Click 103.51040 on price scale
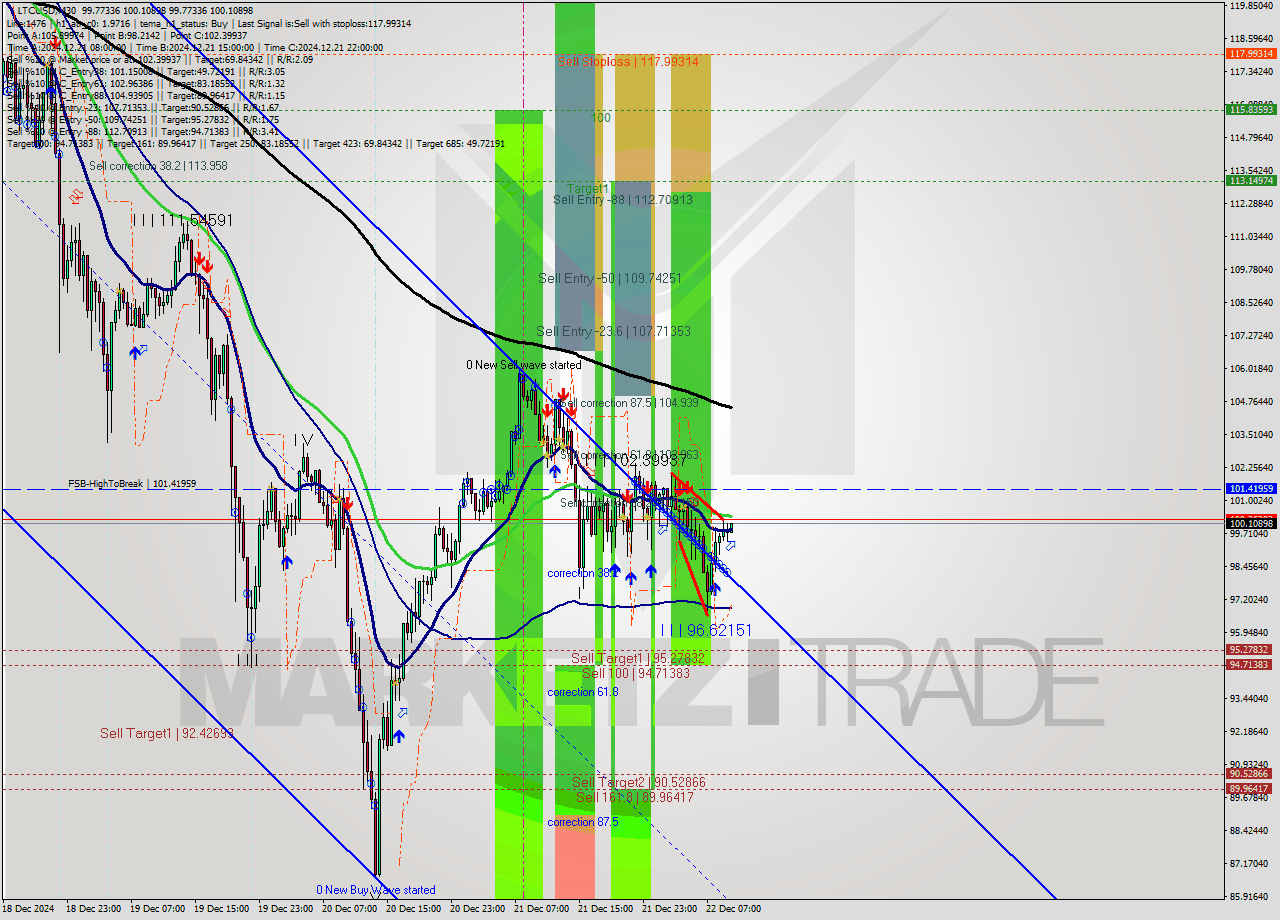Viewport: 1280px width, 920px height. pos(1251,435)
